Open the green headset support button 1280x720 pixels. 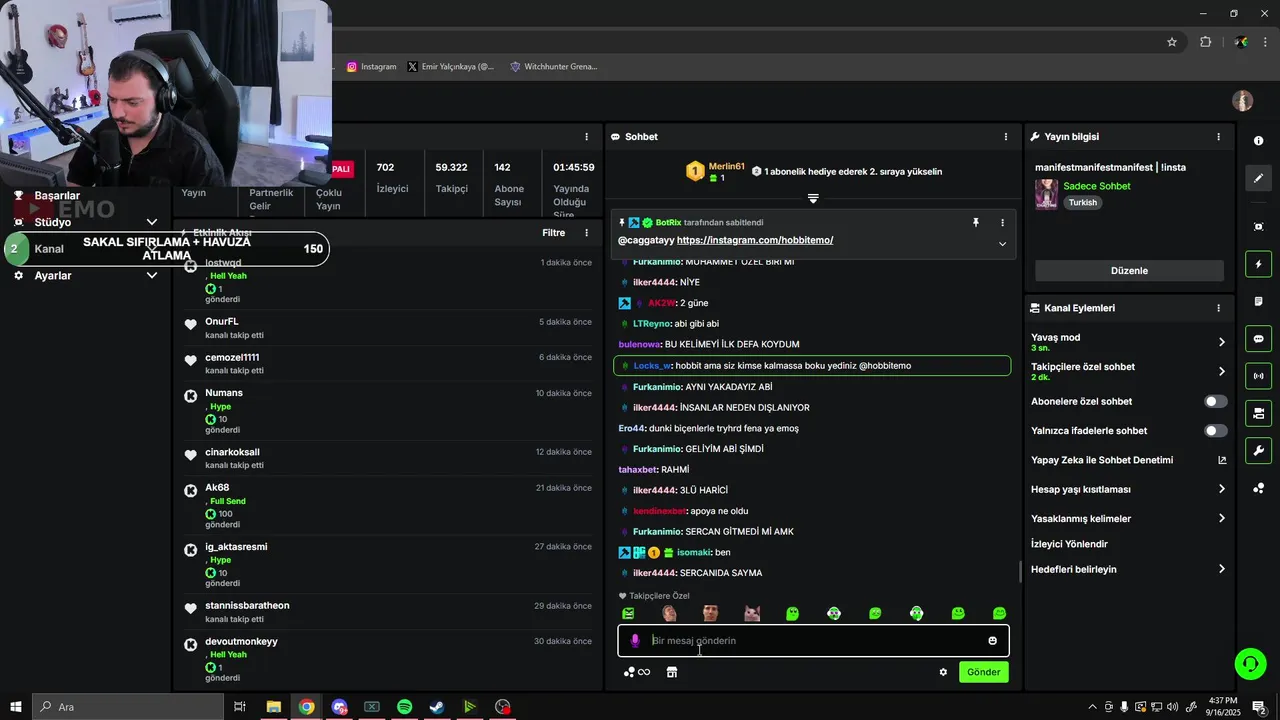(1249, 663)
